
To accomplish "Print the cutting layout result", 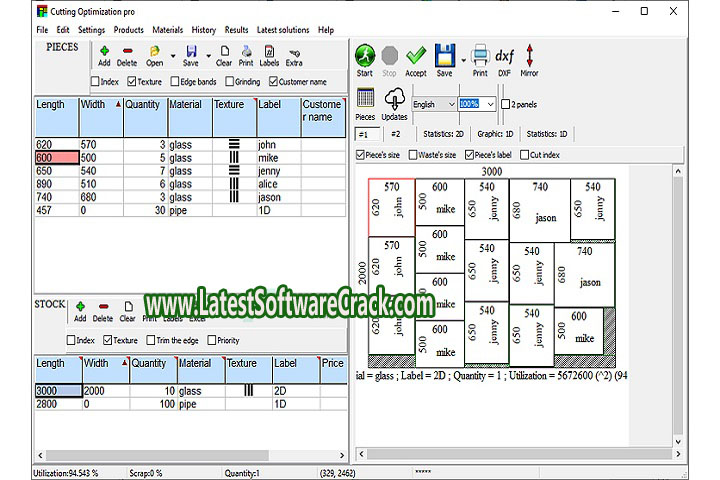I will pyautogui.click(x=480, y=60).
